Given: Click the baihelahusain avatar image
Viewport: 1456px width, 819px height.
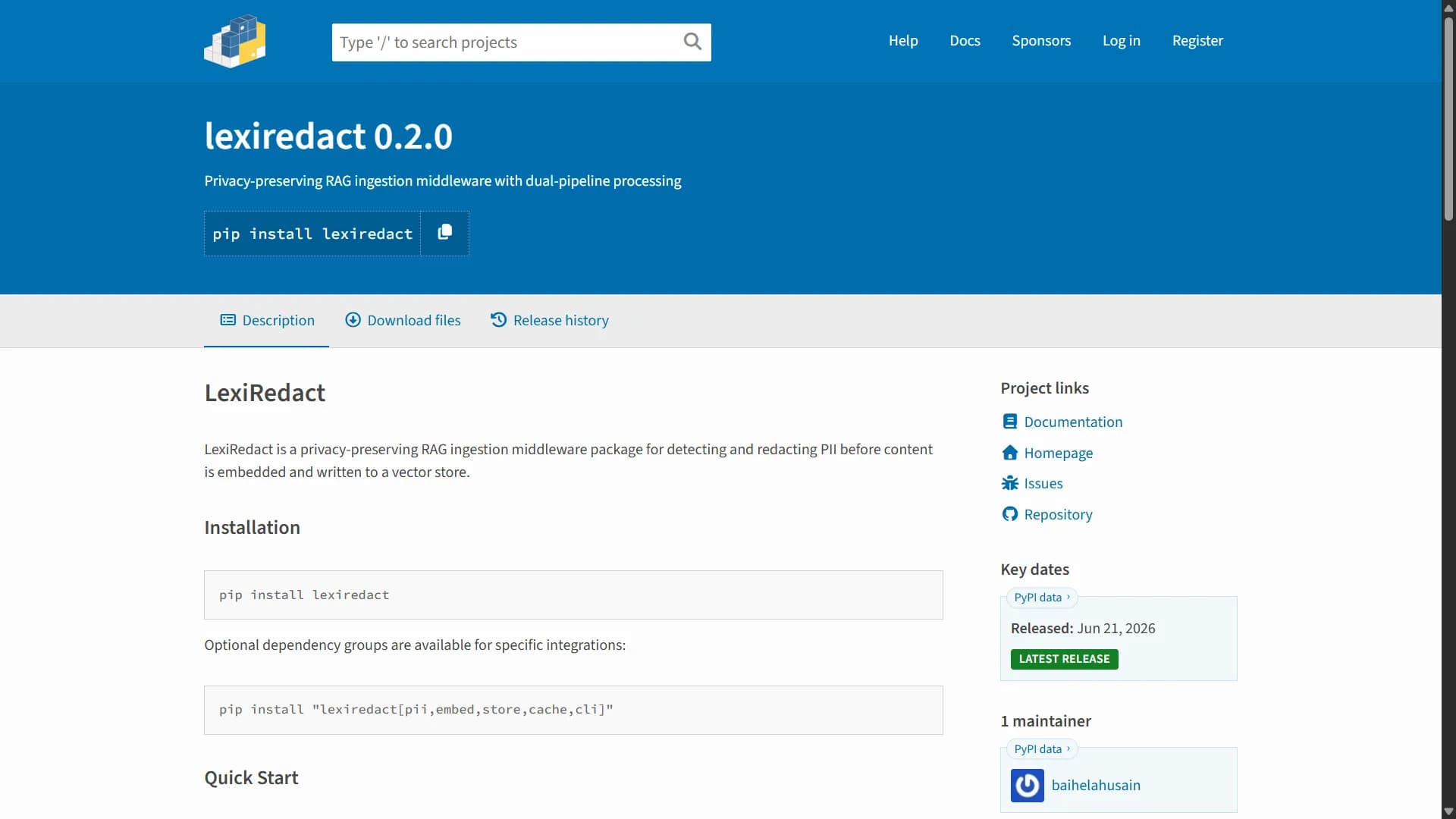Looking at the screenshot, I should pos(1027,786).
